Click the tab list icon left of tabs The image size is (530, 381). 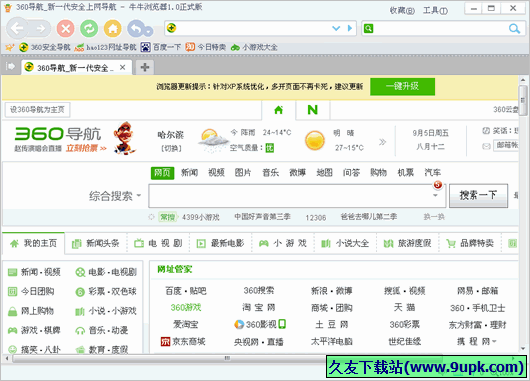10,67
